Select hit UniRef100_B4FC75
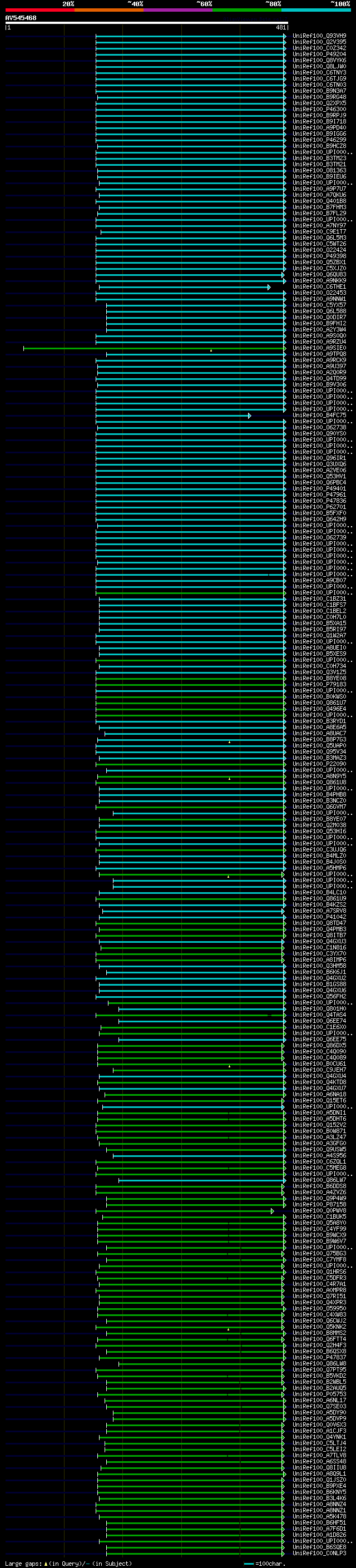This screenshot has width=356, height=1568. (319, 415)
